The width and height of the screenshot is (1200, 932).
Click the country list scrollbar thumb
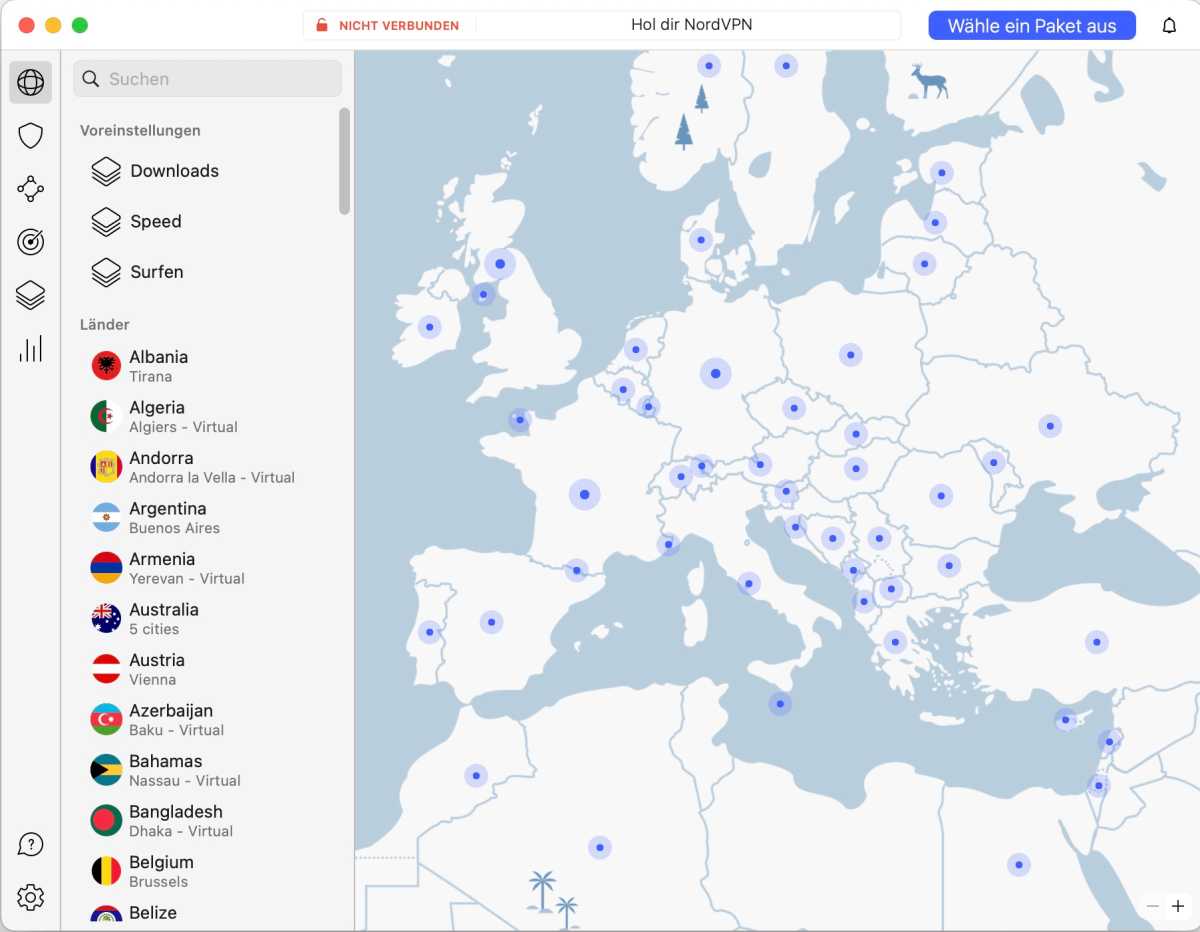[x=344, y=161]
